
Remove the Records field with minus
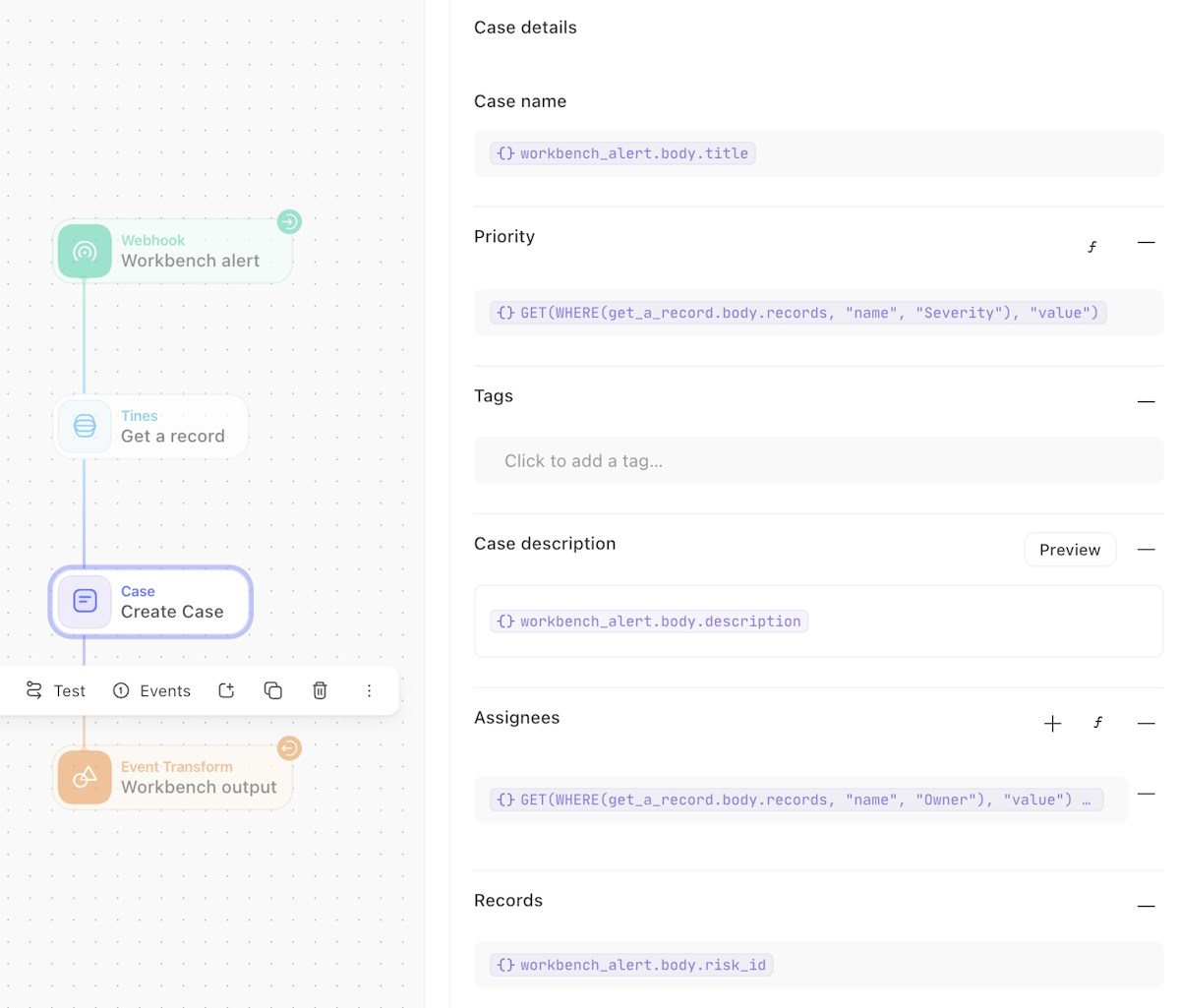point(1146,906)
